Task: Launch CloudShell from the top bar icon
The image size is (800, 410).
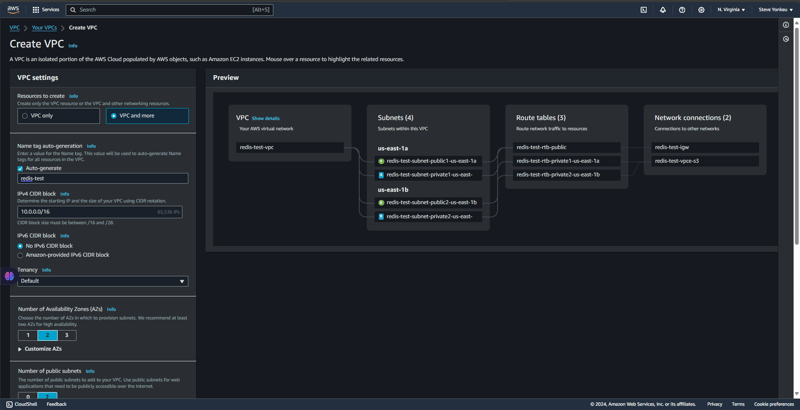Action: pos(643,10)
